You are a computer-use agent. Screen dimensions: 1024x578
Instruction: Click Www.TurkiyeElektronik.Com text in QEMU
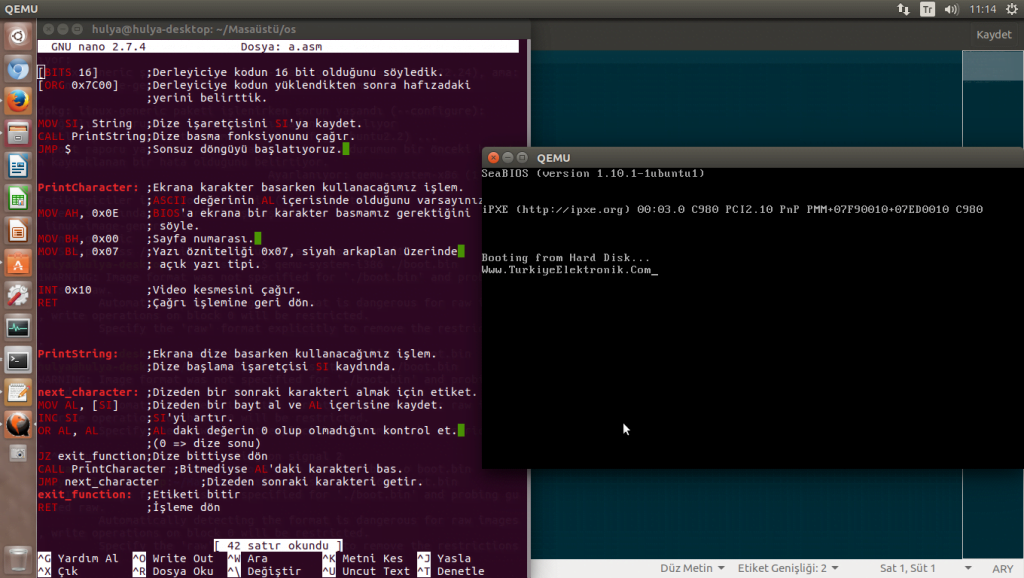[567, 270]
